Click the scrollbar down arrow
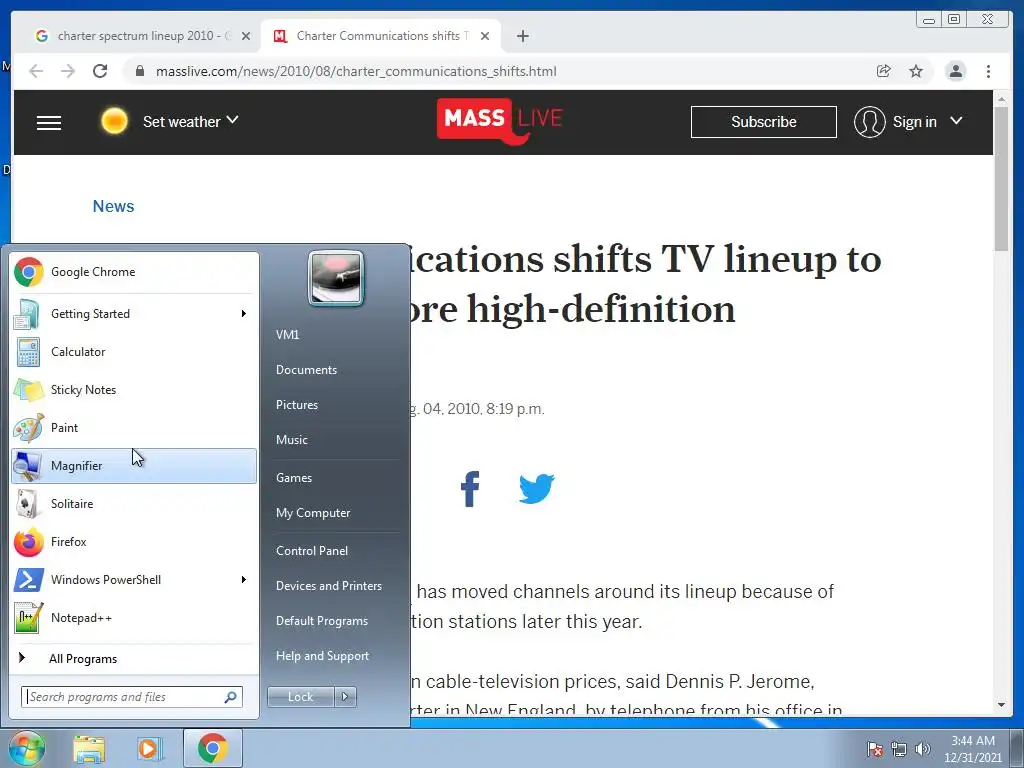Viewport: 1024px width, 768px height. coord(1001,705)
